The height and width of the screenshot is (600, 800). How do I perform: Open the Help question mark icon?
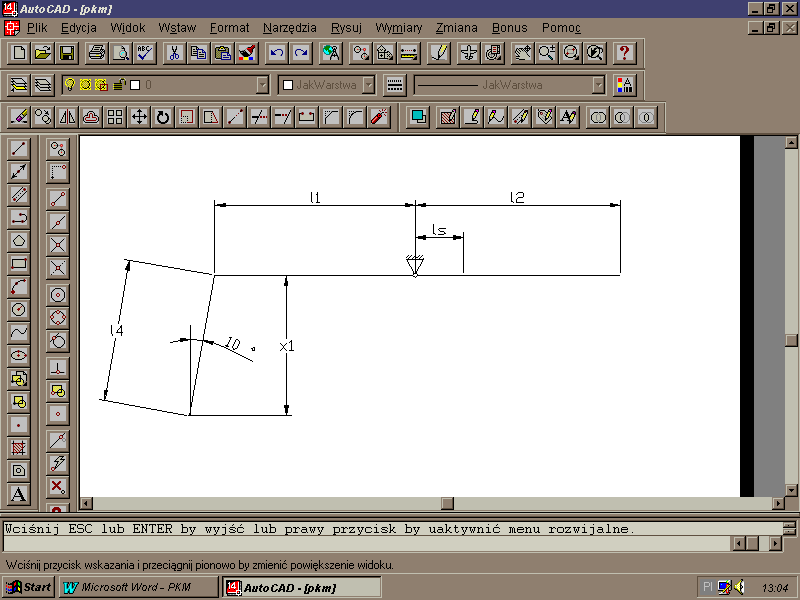tap(624, 53)
